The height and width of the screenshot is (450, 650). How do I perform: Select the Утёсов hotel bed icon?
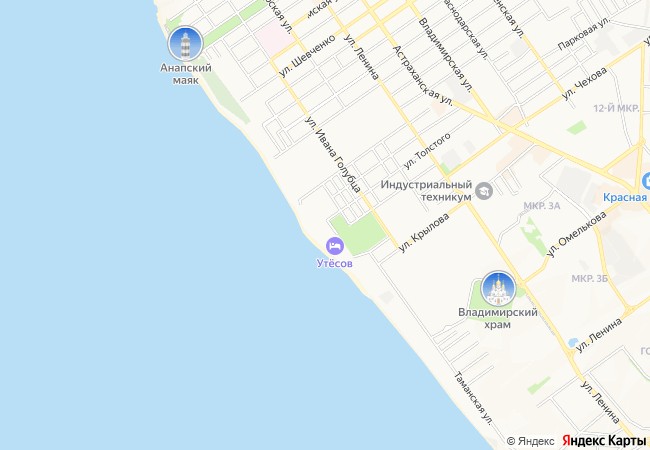click(335, 246)
